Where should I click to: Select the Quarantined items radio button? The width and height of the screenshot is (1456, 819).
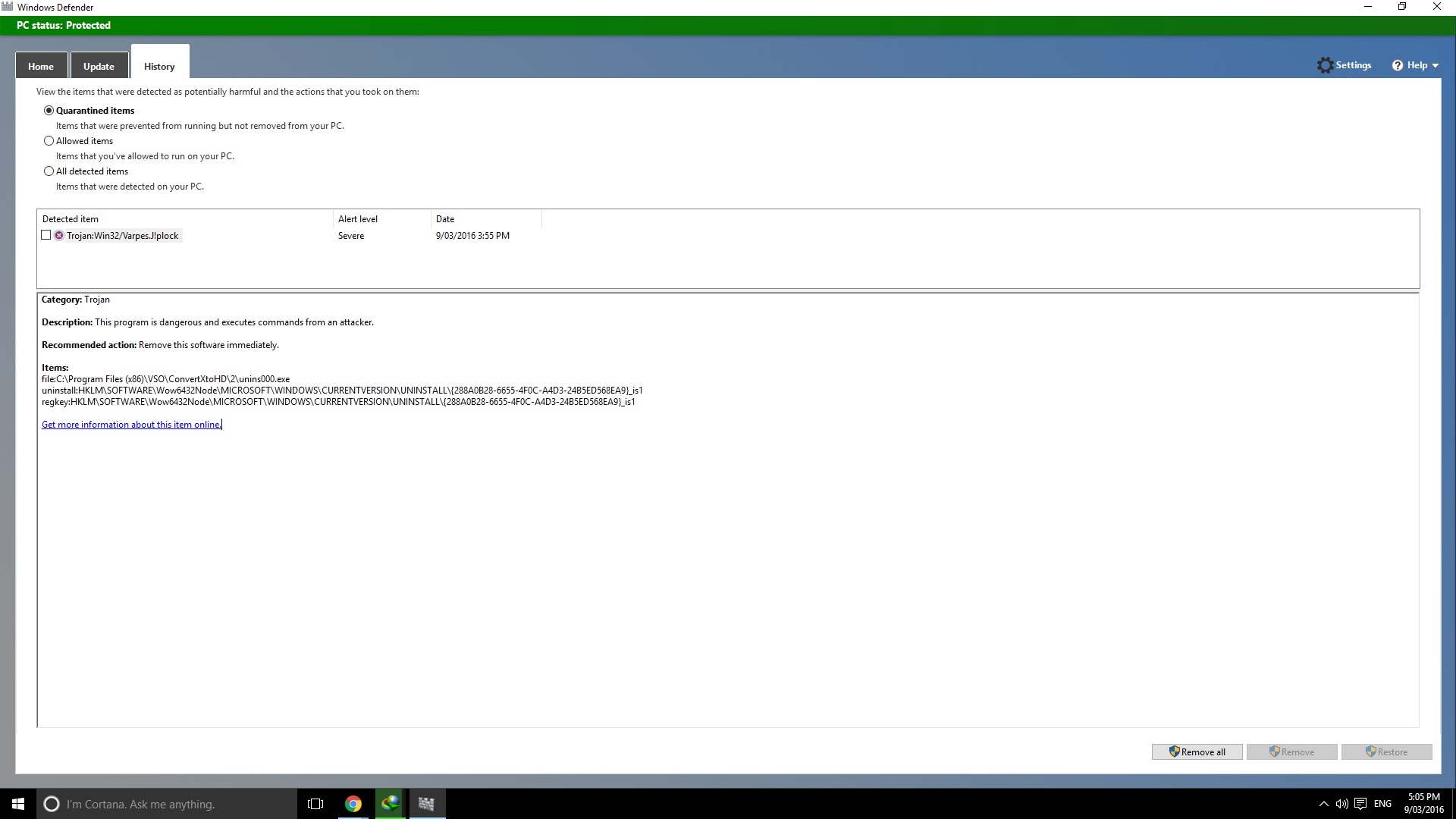pos(49,111)
